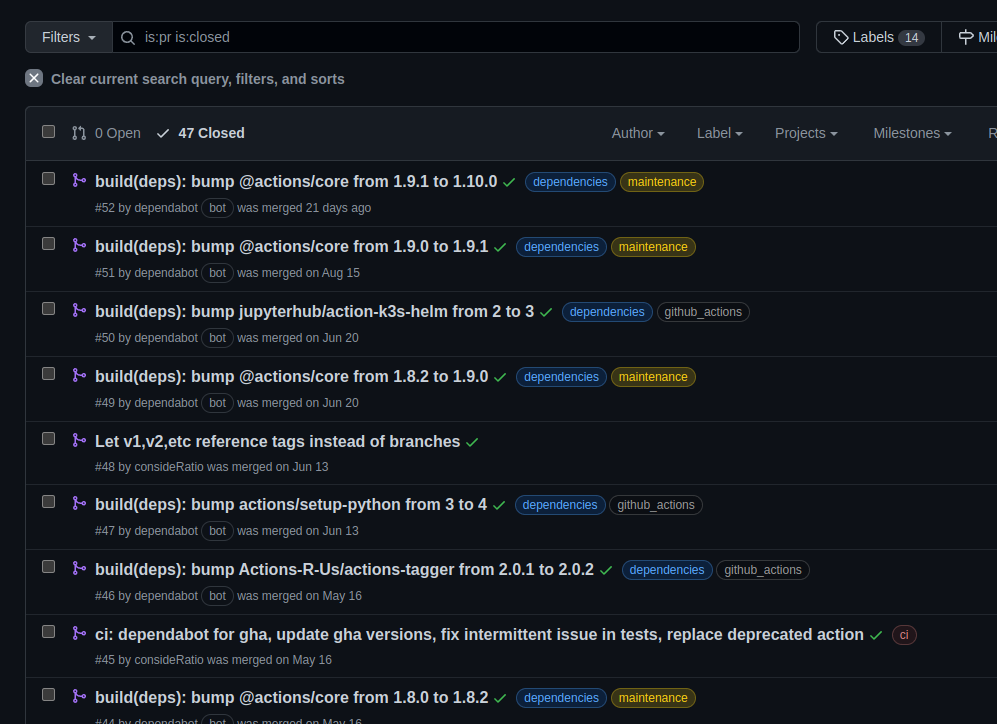Screen dimensions: 997x724
Task: Check the box for PR #49
Action: click(48, 374)
